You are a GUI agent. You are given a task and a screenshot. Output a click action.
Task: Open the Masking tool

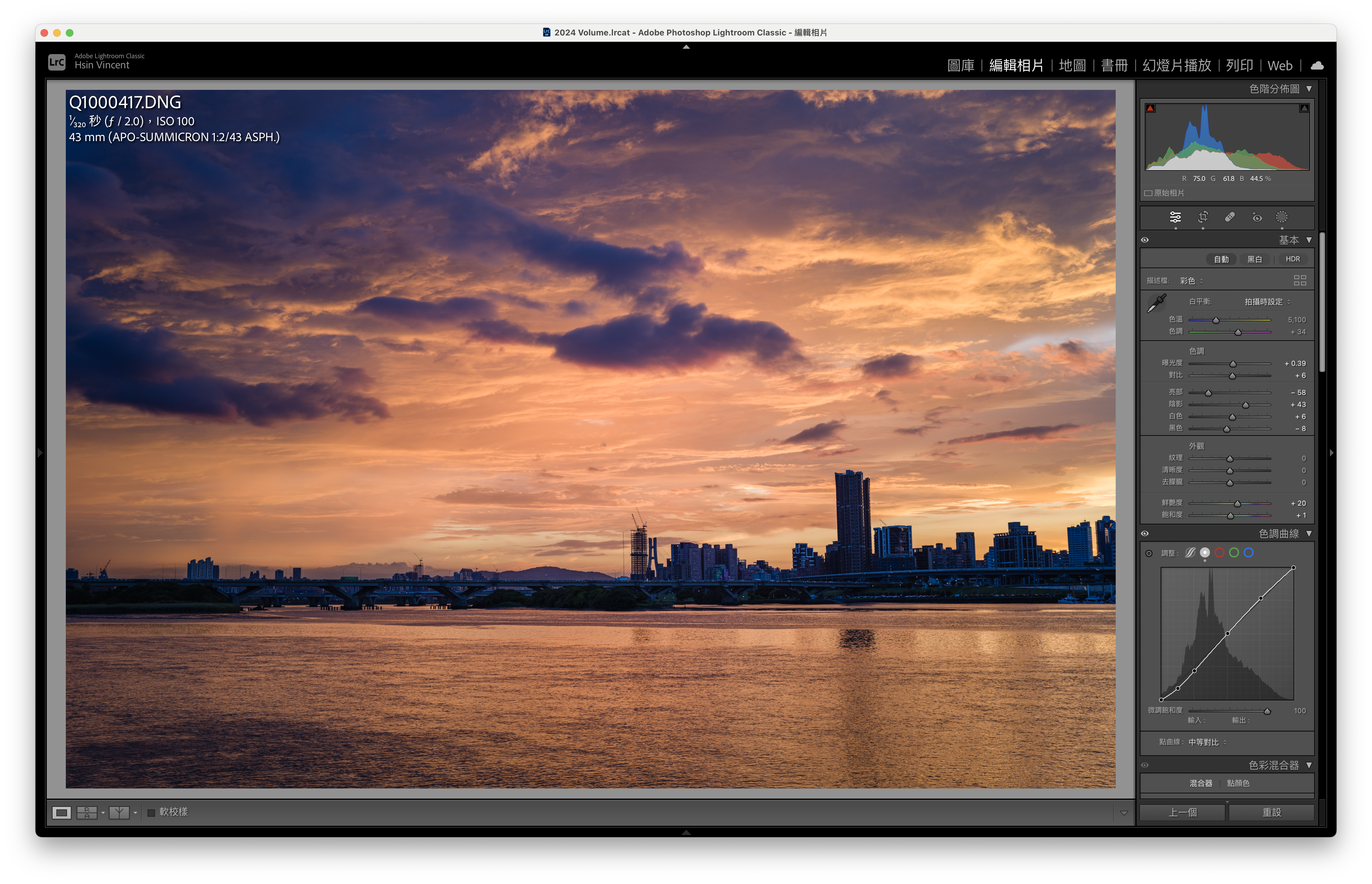[x=1281, y=217]
